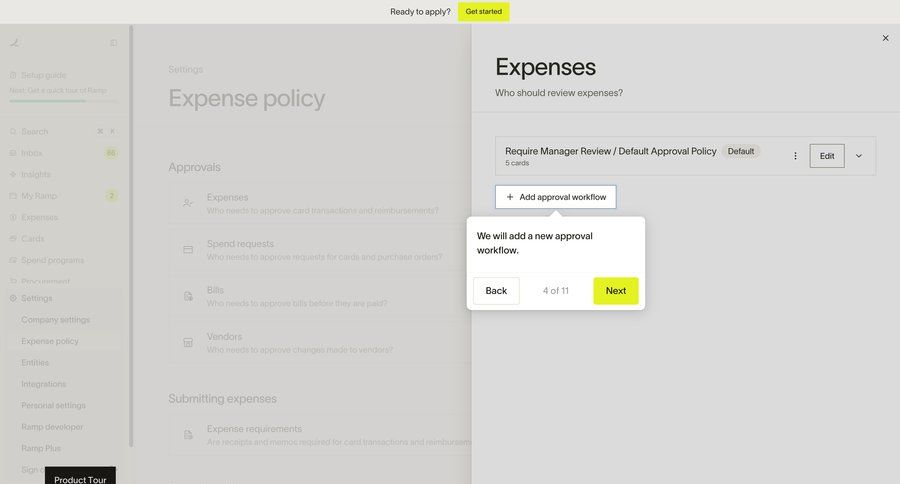The height and width of the screenshot is (484, 900).
Task: Click the Default badge on the approval policy
Action: coord(740,151)
